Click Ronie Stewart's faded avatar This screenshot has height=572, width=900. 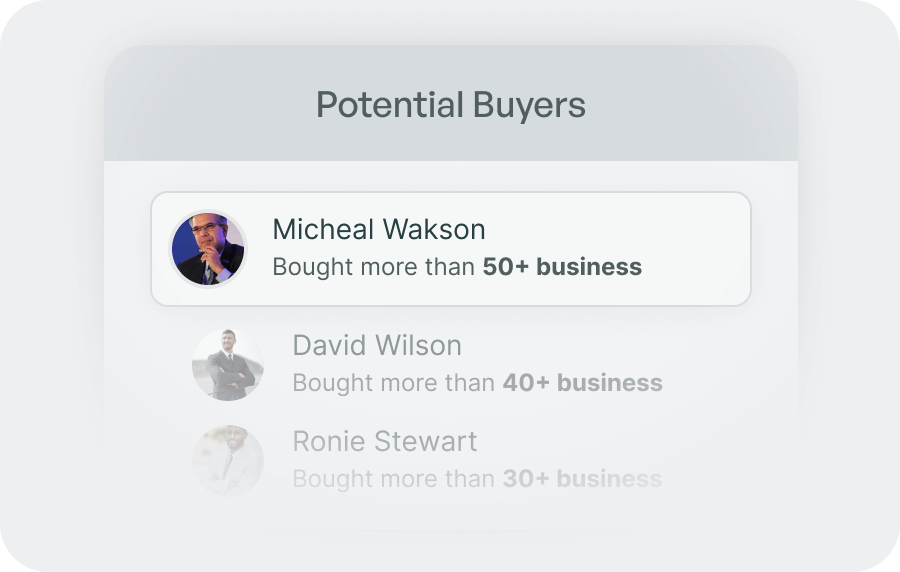pyautogui.click(x=228, y=461)
